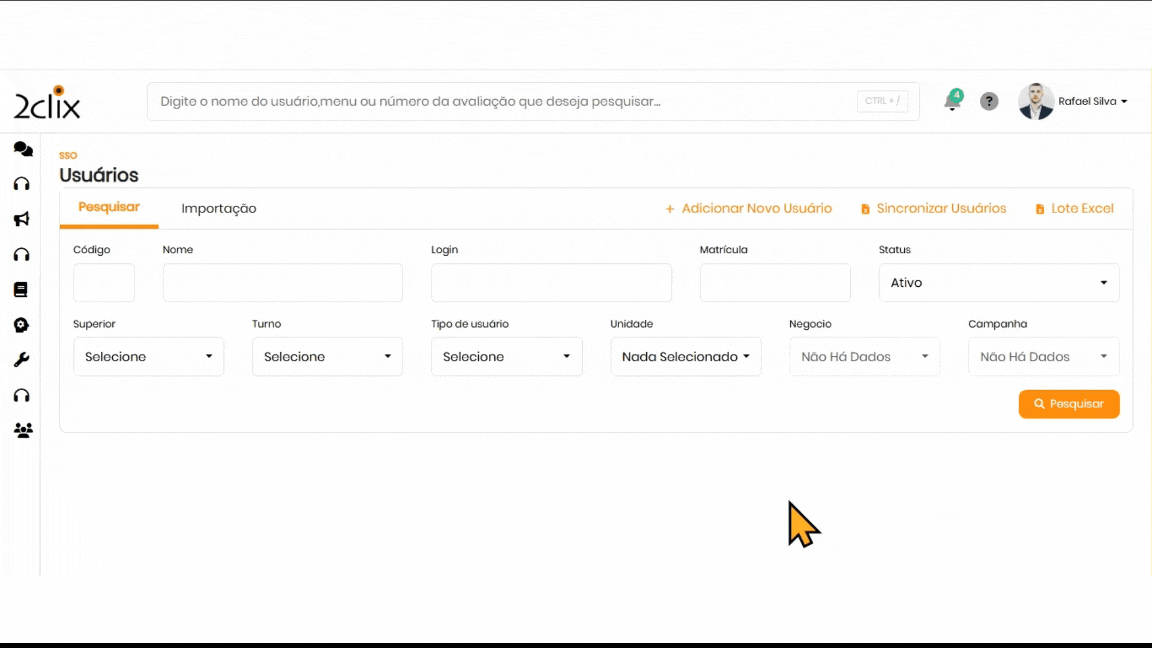Open the Unidade Nada Selecionado dropdown
This screenshot has height=648, width=1152.
pyautogui.click(x=685, y=357)
